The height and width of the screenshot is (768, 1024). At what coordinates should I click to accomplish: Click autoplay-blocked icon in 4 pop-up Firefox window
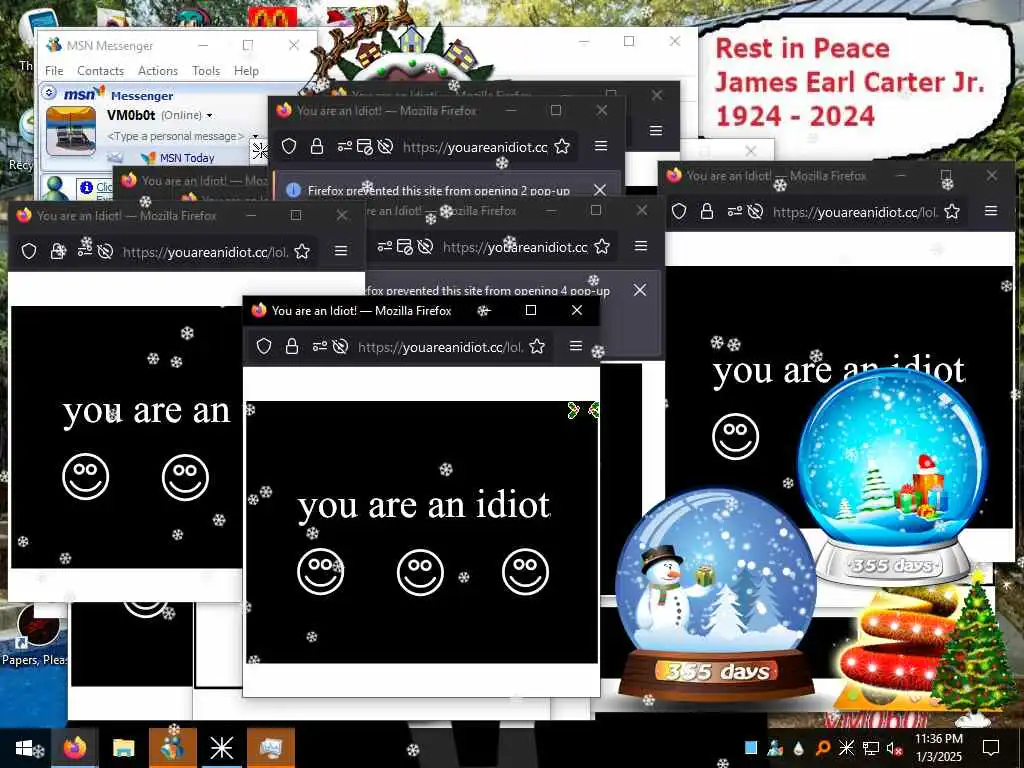[425, 246]
